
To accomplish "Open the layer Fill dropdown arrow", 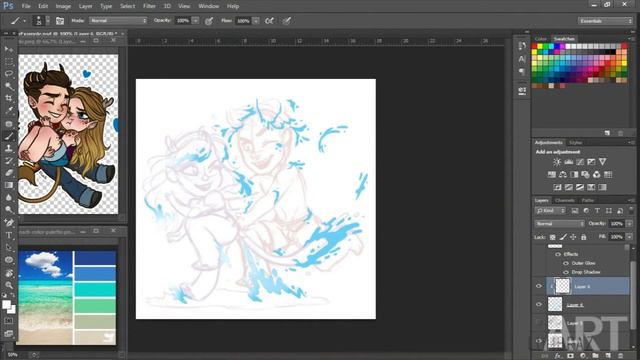I will tap(629, 237).
